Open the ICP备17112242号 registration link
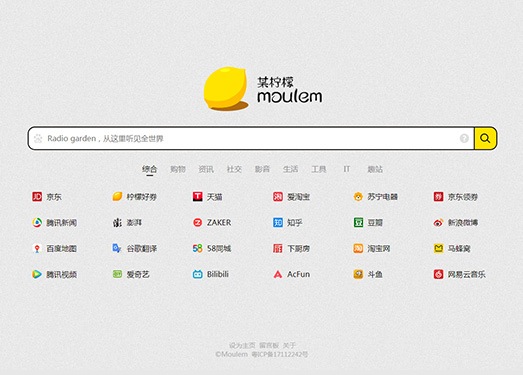Screen dimensions: 523x375 coord(280,354)
